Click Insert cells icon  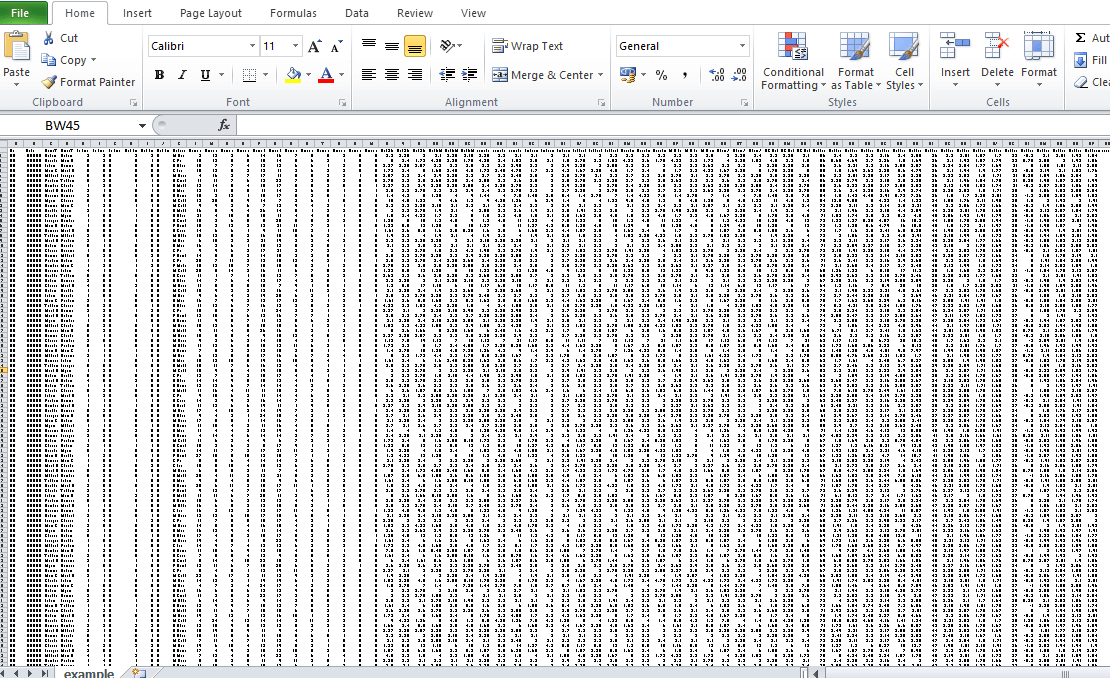tap(955, 46)
